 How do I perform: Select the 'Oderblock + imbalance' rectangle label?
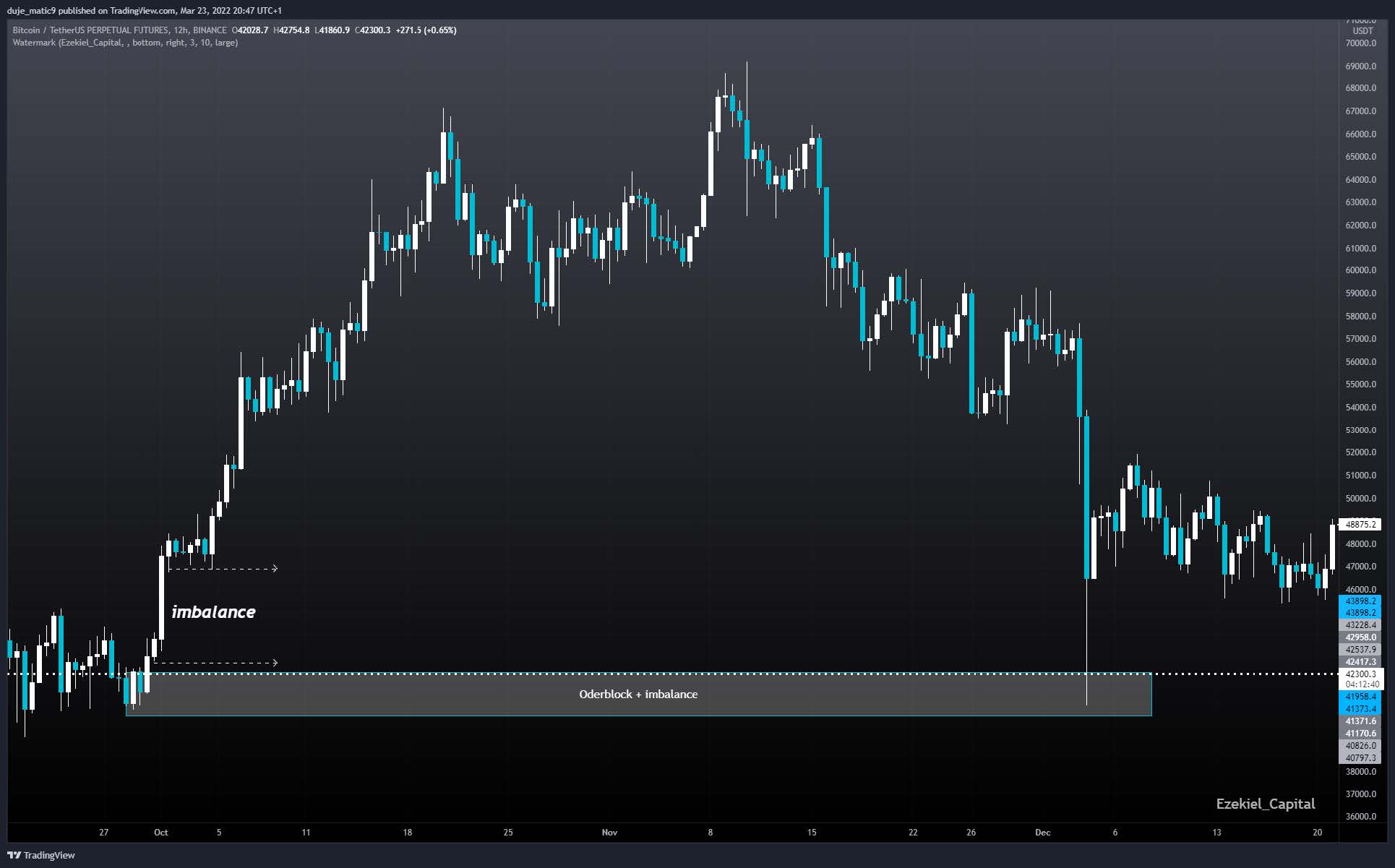tap(638, 695)
